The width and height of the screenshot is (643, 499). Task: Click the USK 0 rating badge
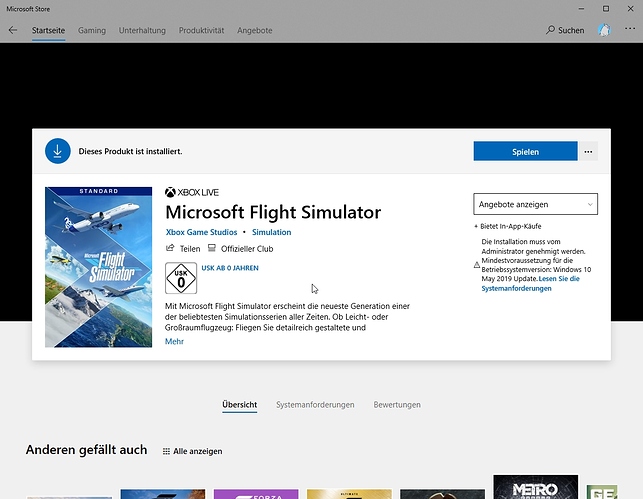180,276
